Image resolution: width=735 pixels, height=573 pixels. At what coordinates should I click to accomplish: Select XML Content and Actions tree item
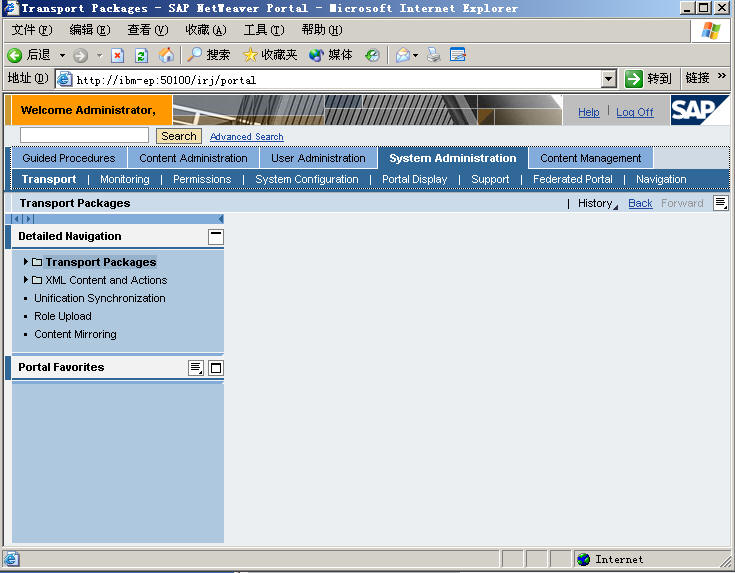click(x=106, y=280)
